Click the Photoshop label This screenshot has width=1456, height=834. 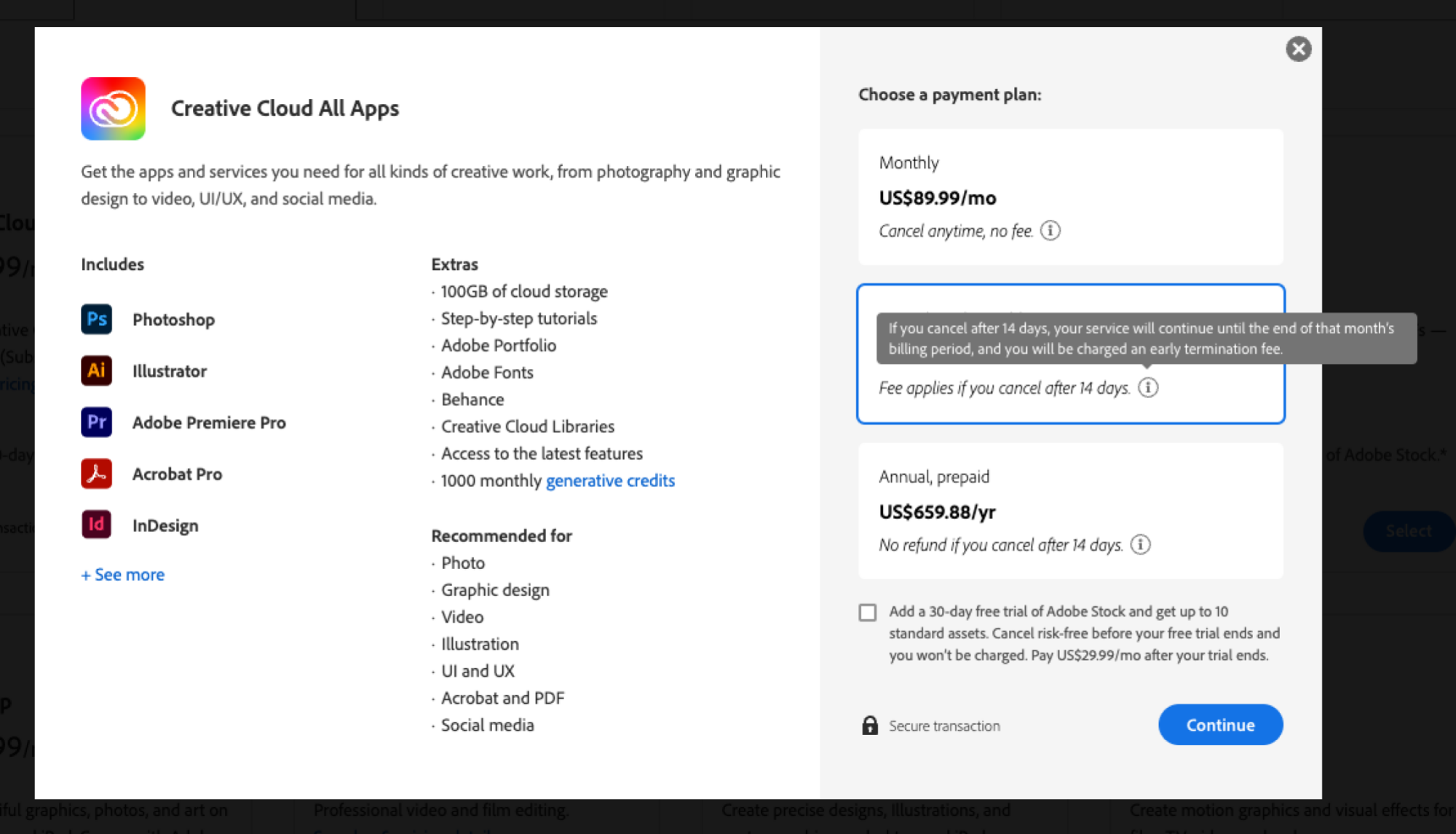point(173,319)
